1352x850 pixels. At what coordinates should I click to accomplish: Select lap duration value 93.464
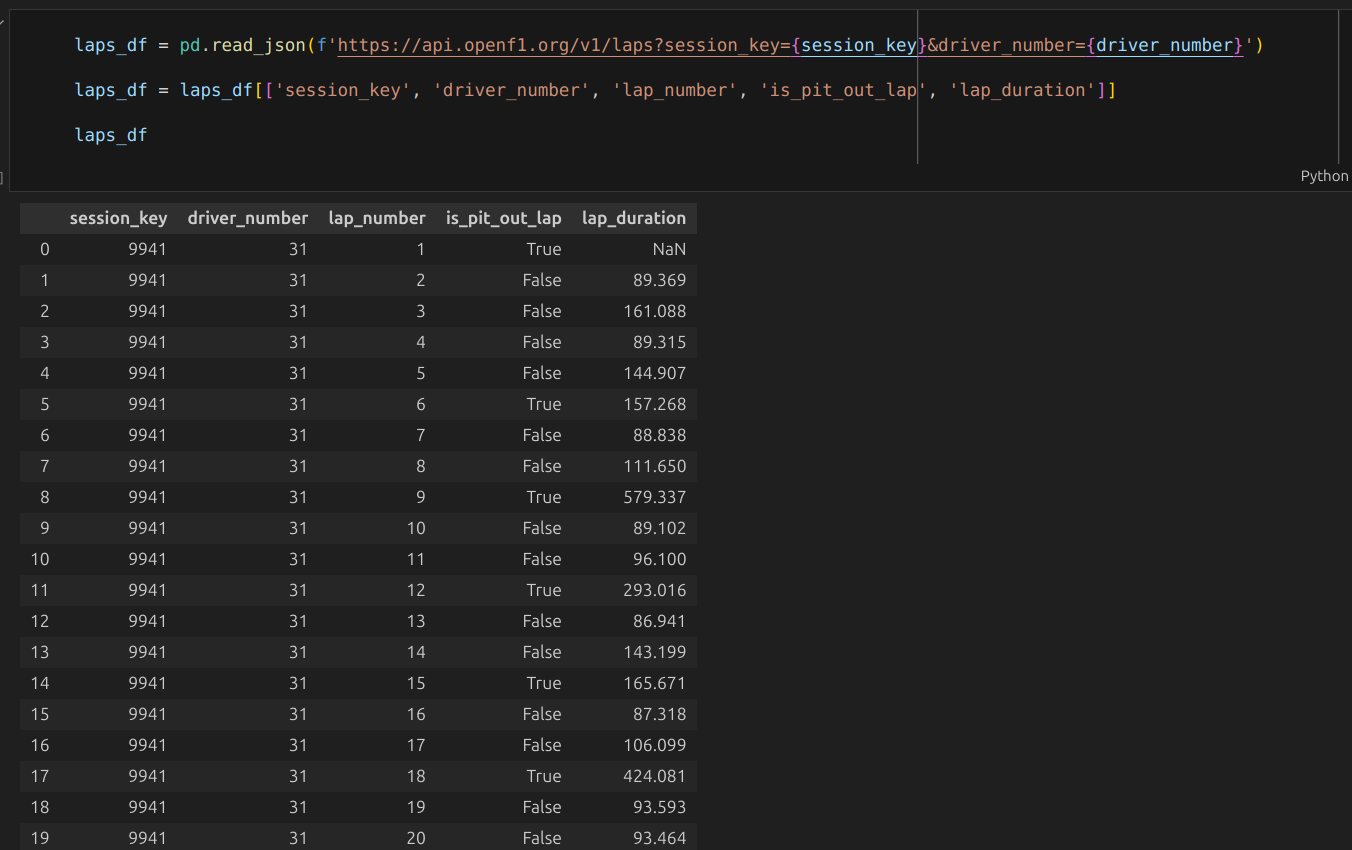660,838
